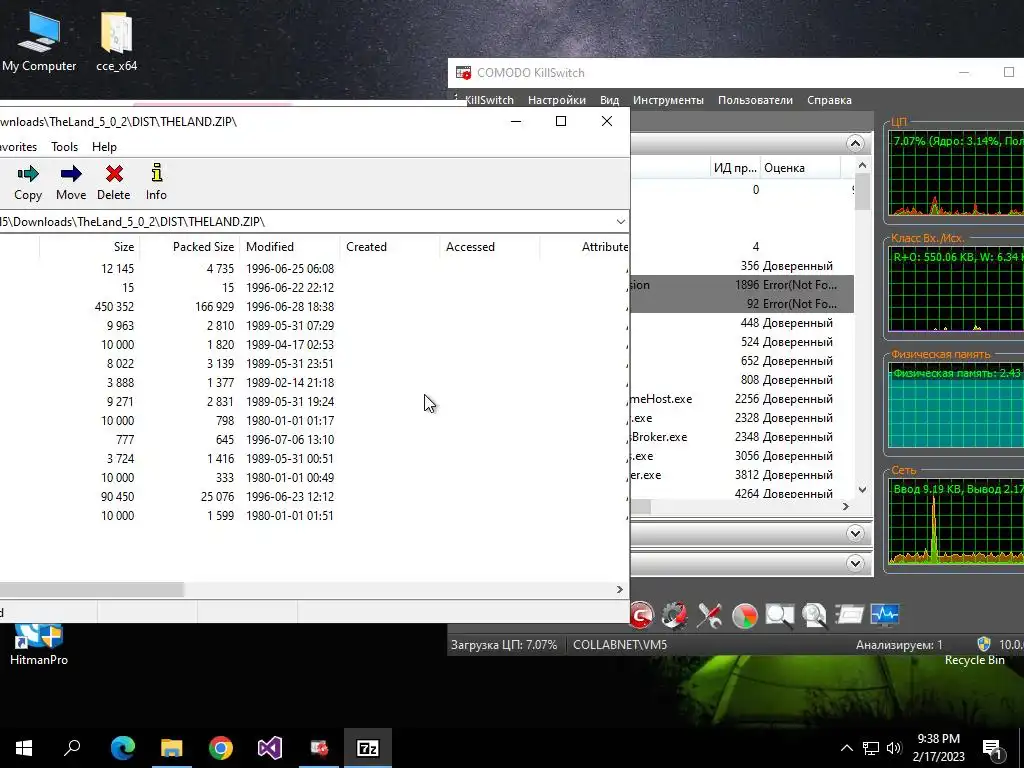The image size is (1024, 768).
Task: Show hidden system tray icons
Action: coord(846,748)
